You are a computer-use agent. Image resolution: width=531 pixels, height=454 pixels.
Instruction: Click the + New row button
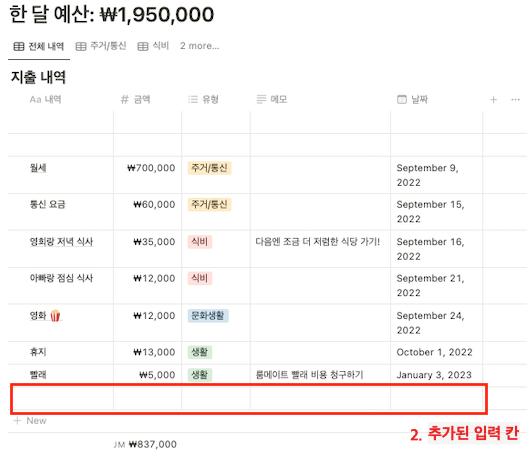(30, 421)
